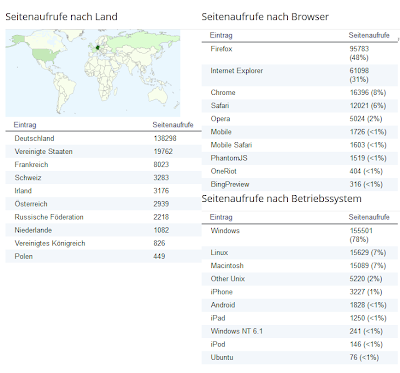Select the 'Android' operating system row

coord(300,305)
